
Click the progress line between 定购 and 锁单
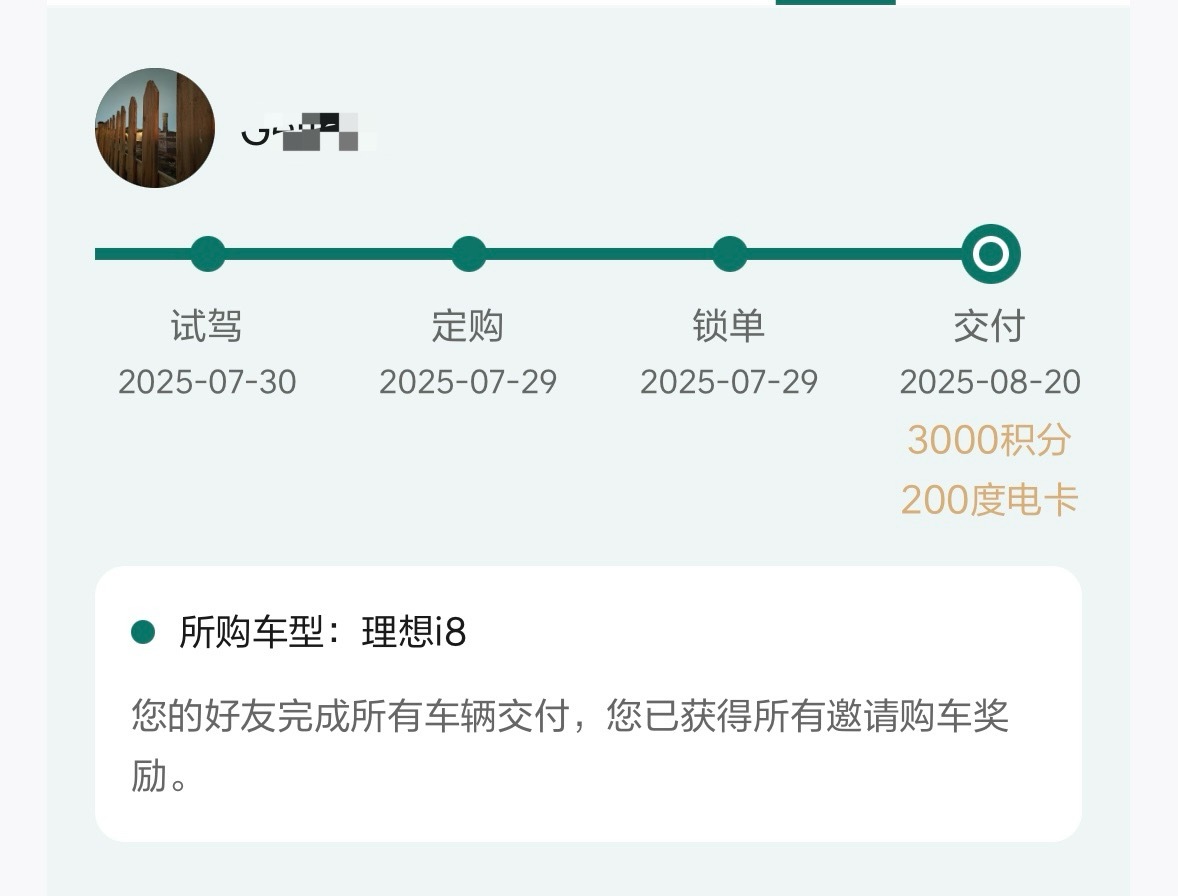click(x=600, y=254)
